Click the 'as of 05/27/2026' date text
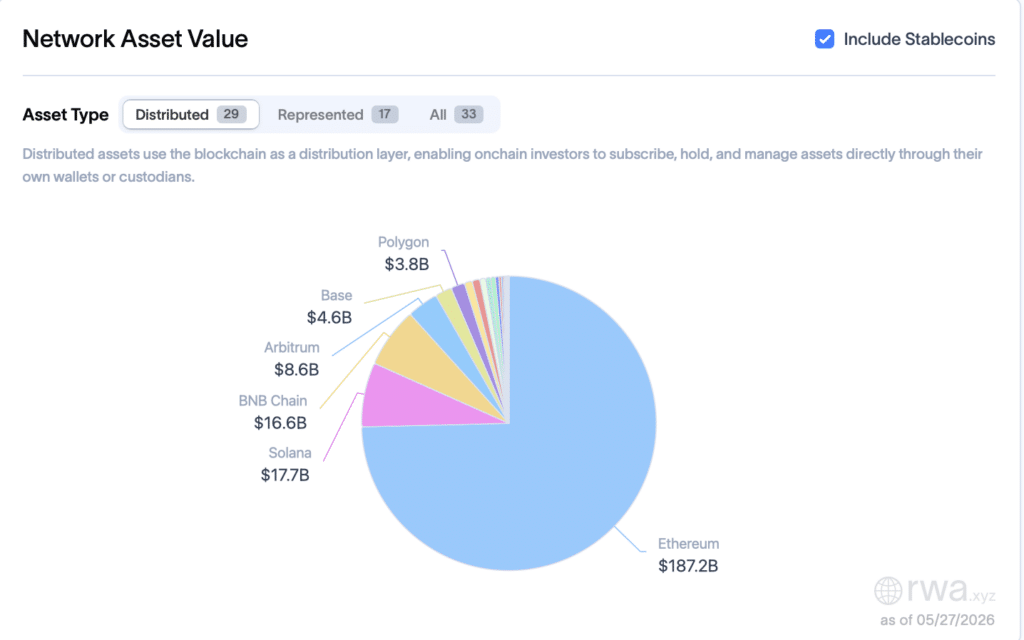The image size is (1024, 640). 937,620
